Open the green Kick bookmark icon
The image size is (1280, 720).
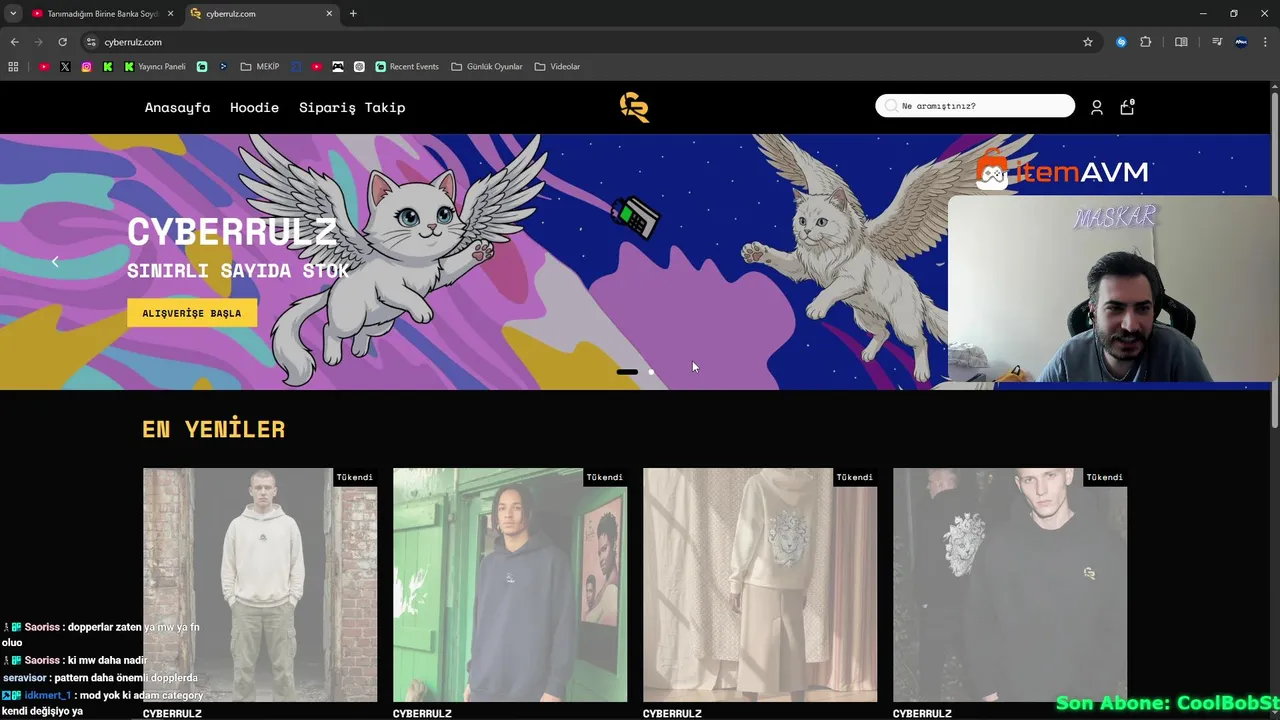(108, 67)
